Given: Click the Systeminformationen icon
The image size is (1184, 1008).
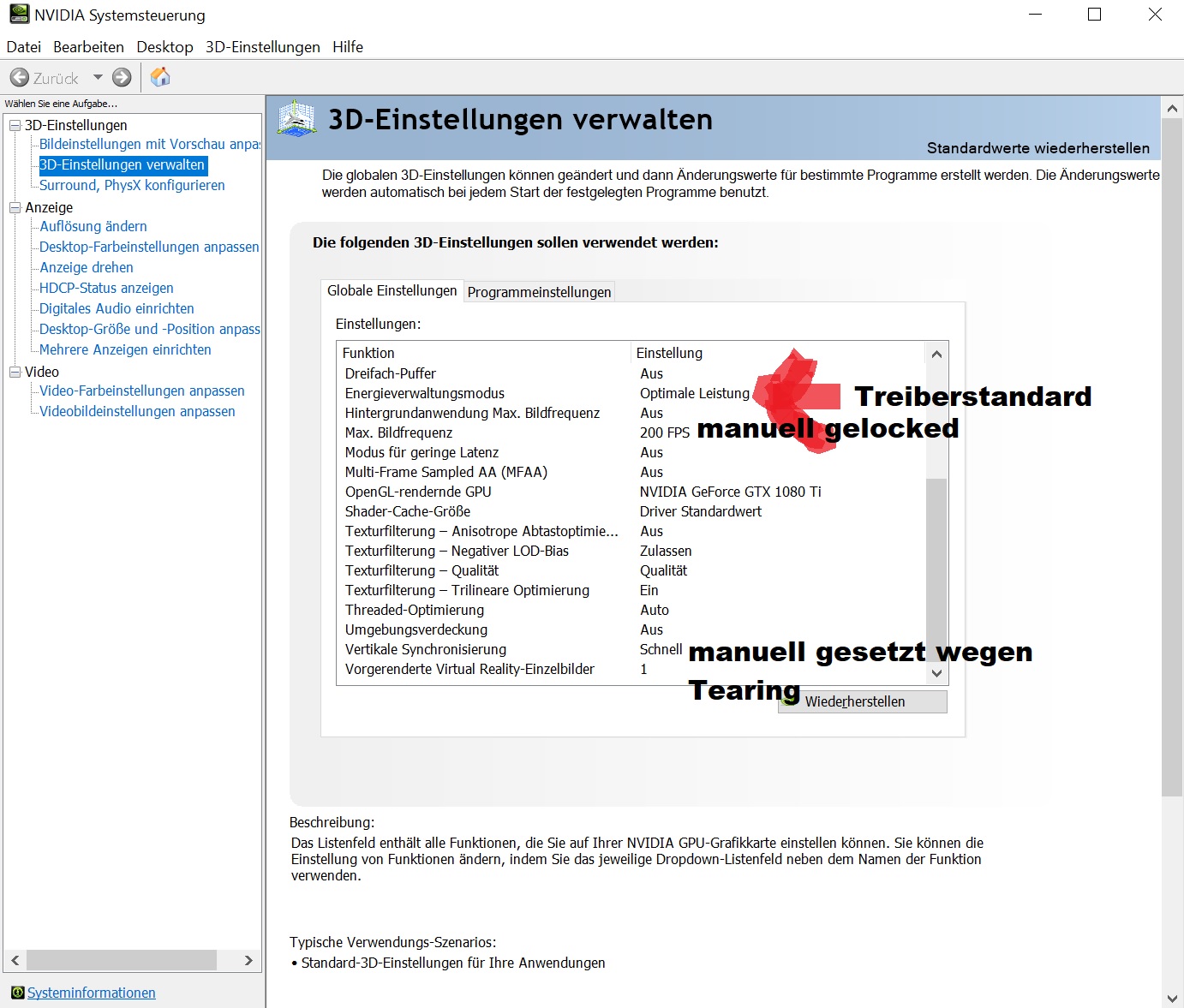Looking at the screenshot, I should [17, 993].
